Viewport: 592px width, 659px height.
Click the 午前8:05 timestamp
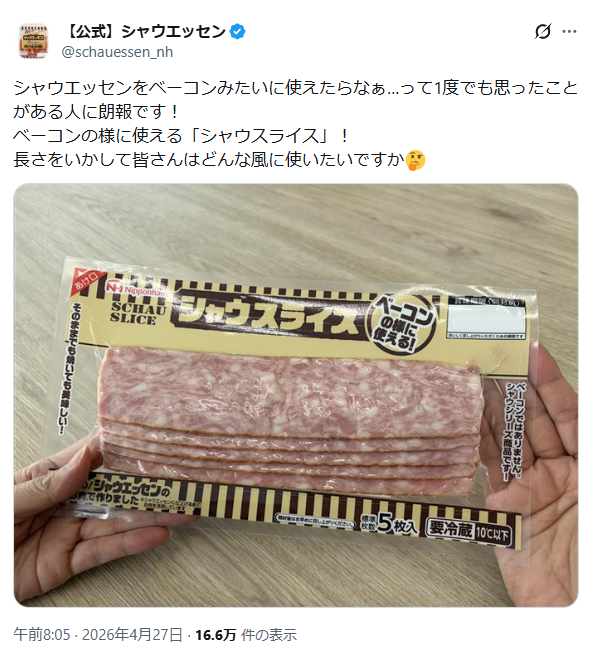(42, 634)
